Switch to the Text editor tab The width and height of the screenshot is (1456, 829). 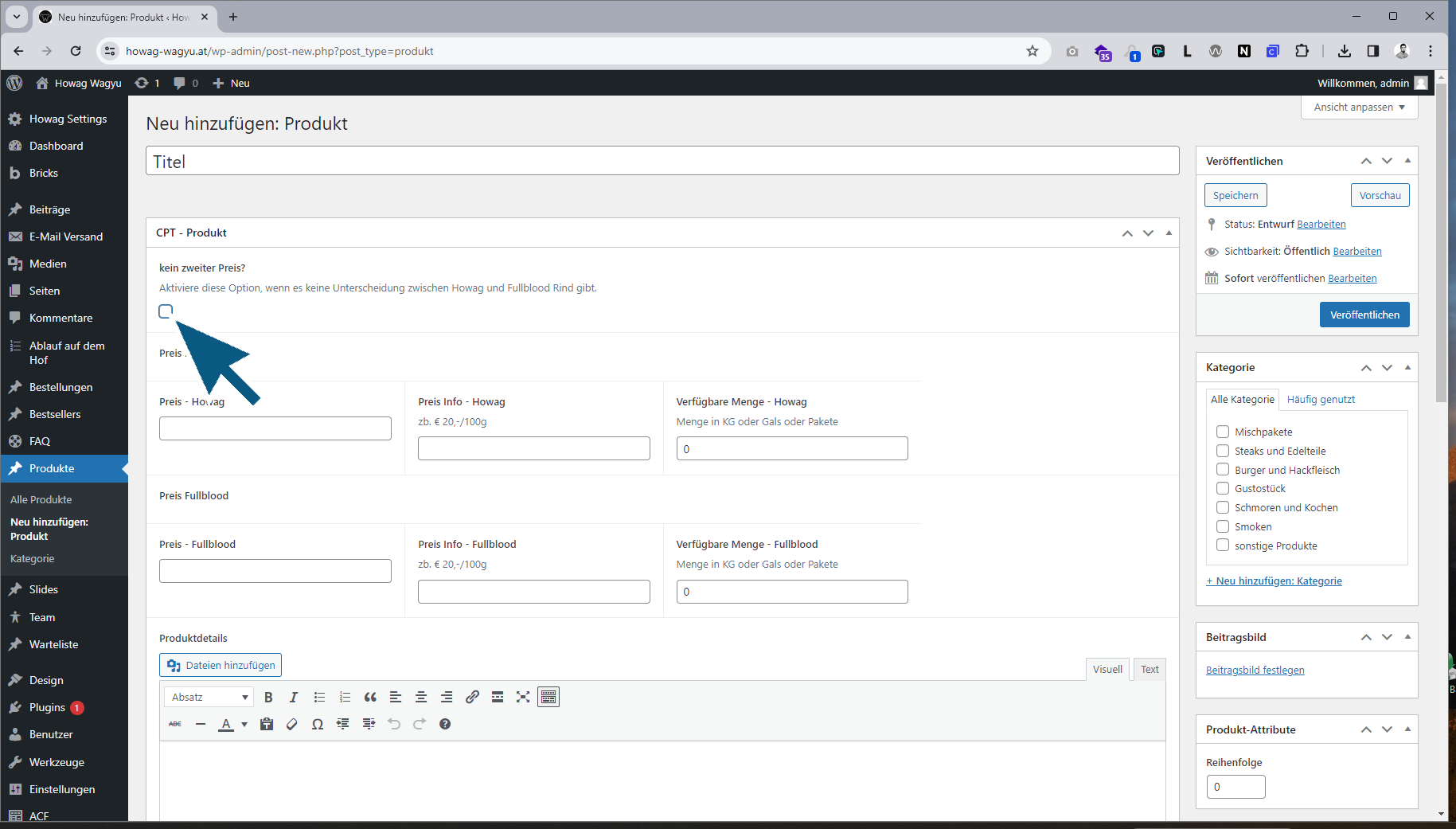click(1150, 669)
